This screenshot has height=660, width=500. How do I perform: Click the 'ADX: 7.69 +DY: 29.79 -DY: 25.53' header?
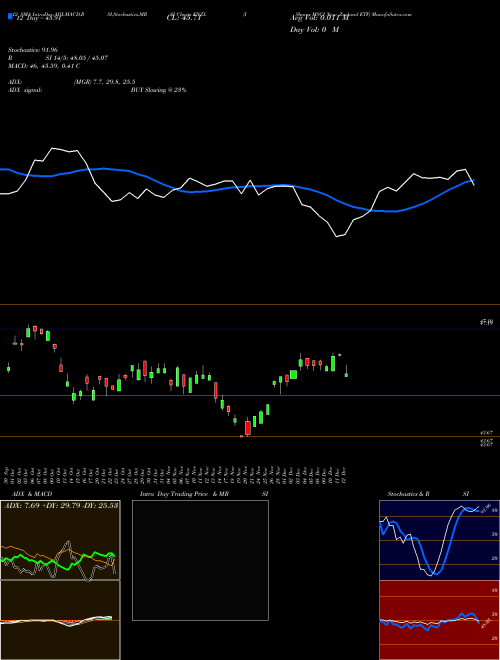(x=61, y=505)
